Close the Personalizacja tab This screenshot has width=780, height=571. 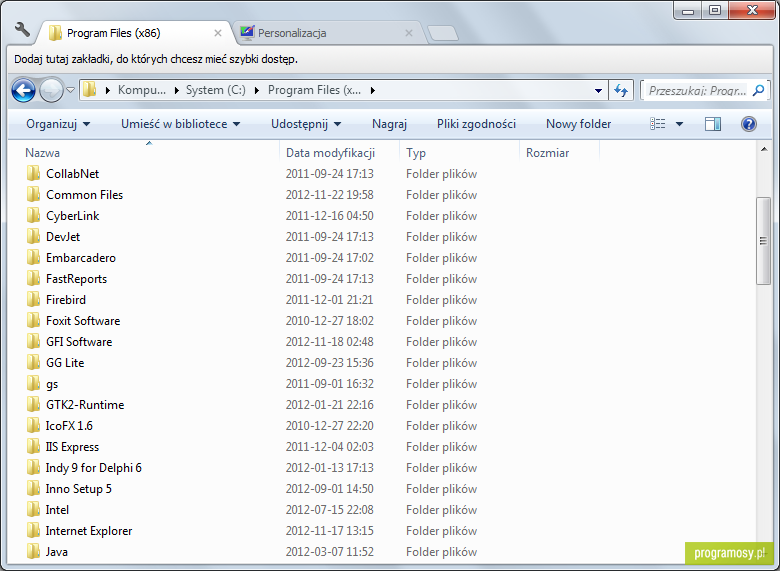pyautogui.click(x=409, y=33)
